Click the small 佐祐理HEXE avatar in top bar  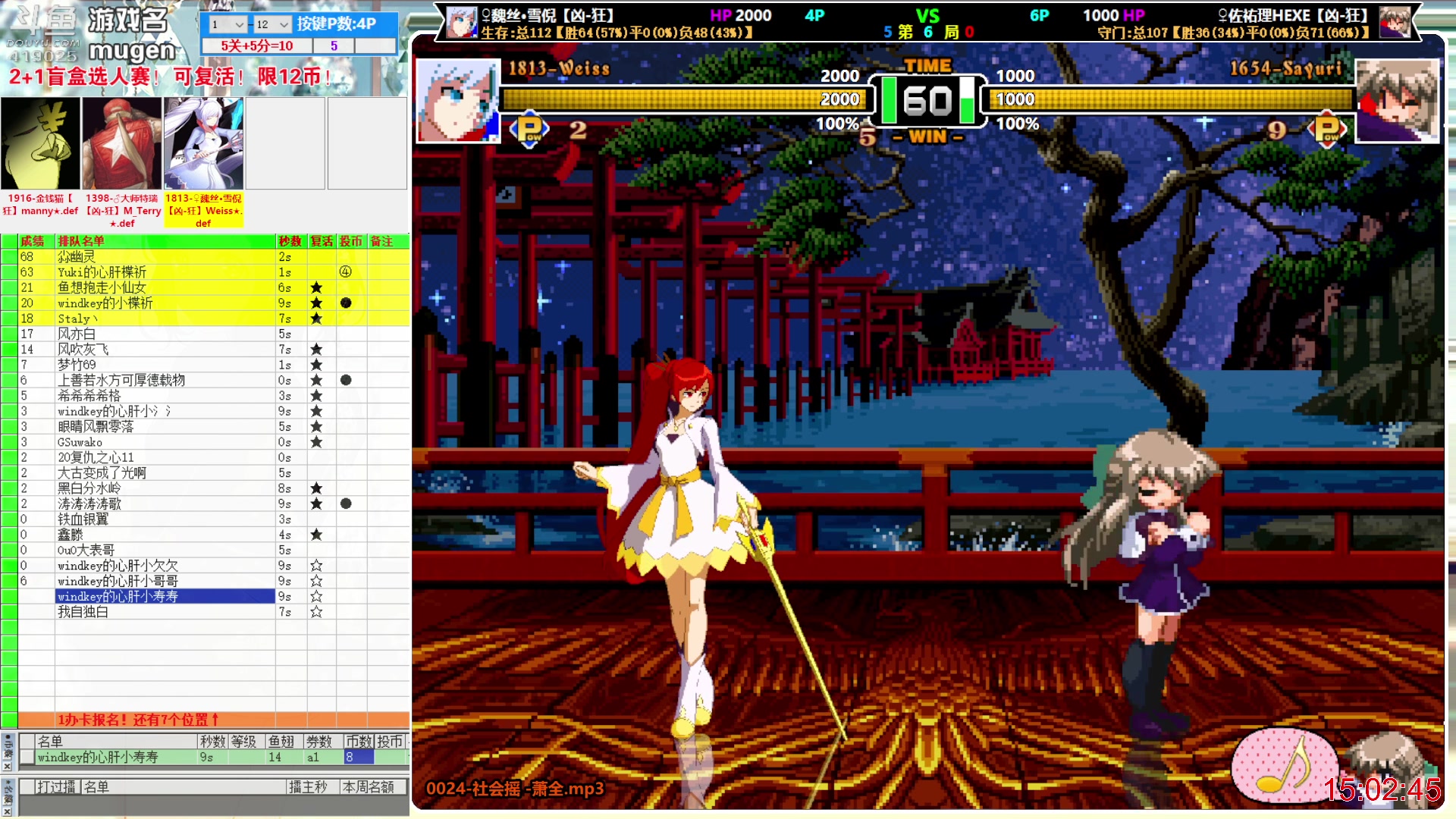pos(1395,22)
